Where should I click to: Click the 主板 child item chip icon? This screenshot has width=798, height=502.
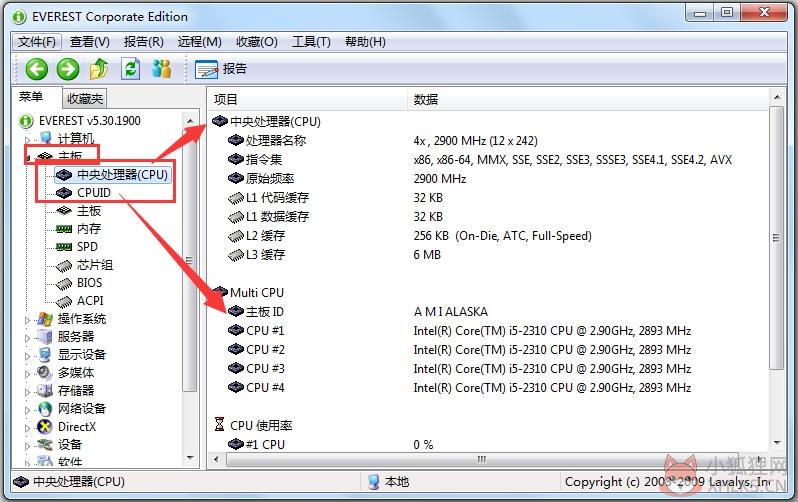64,211
